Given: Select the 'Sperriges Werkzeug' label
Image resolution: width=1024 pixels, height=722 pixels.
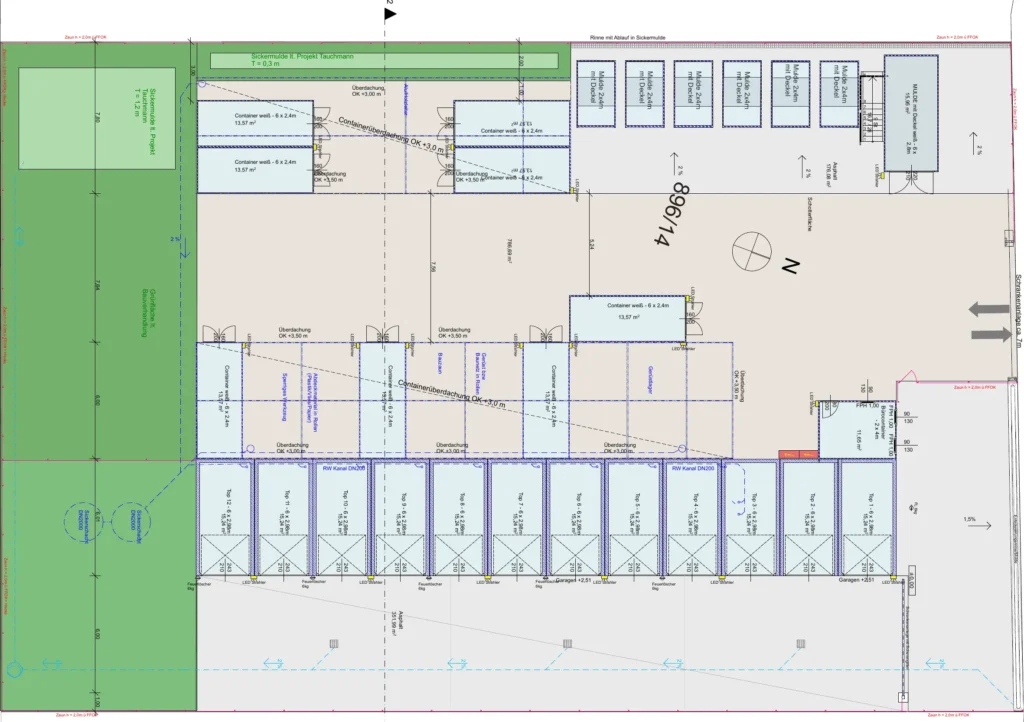Looking at the screenshot, I should tap(285, 396).
